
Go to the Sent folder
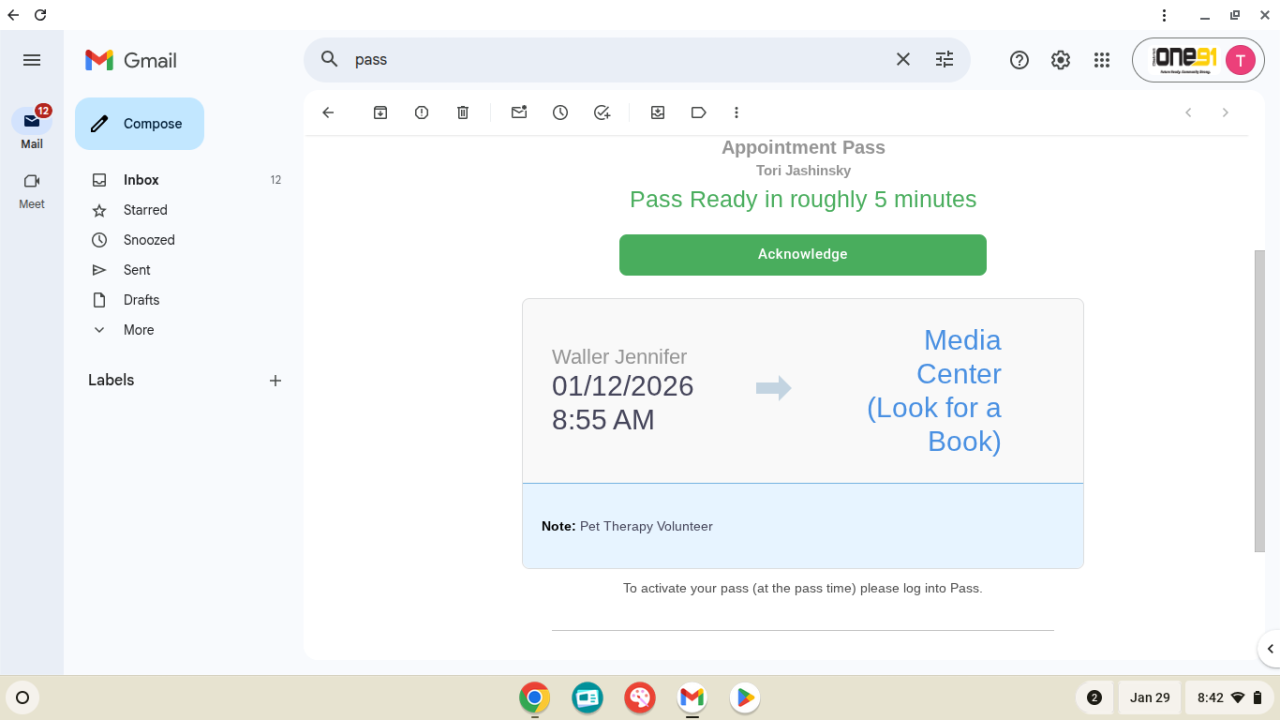[137, 270]
